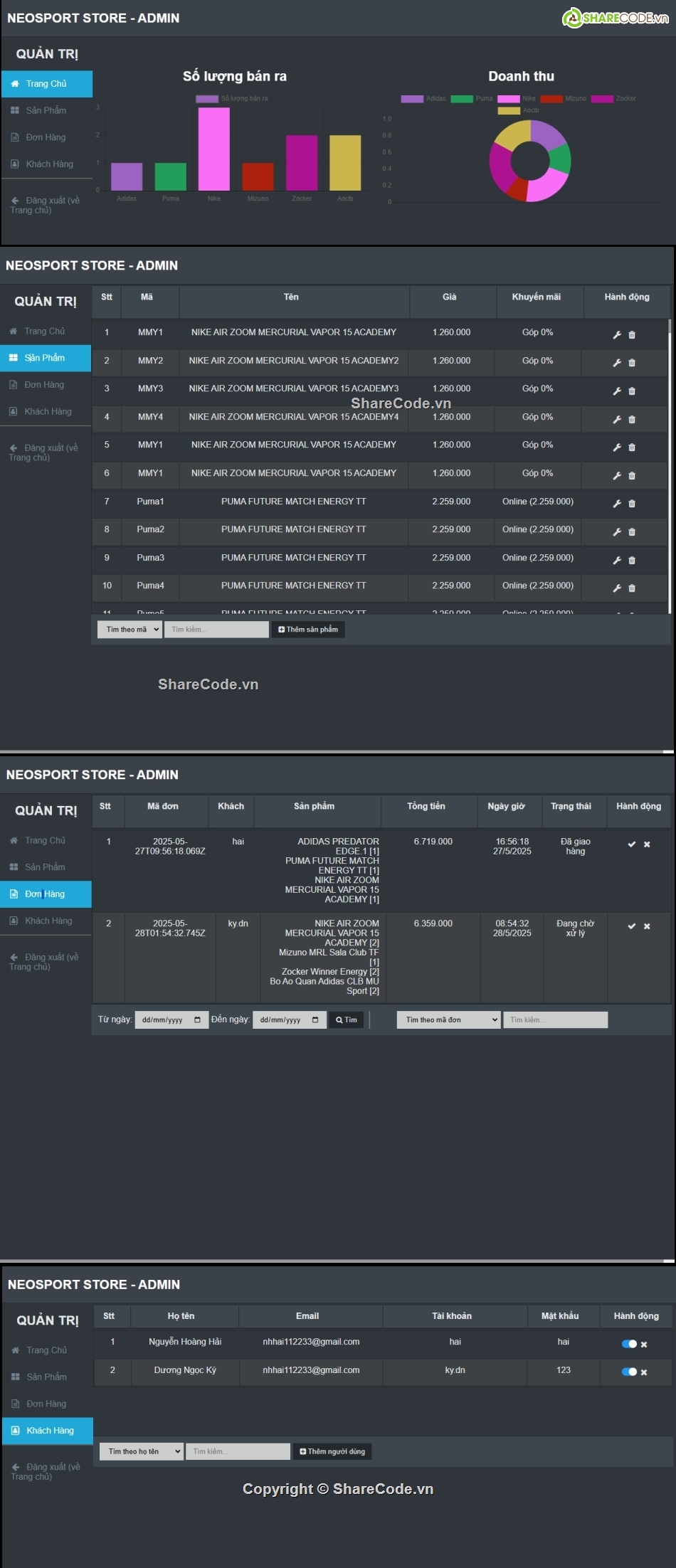Click the 'Thêm người dùng' button
The width and height of the screenshot is (676, 1568).
332,1451
